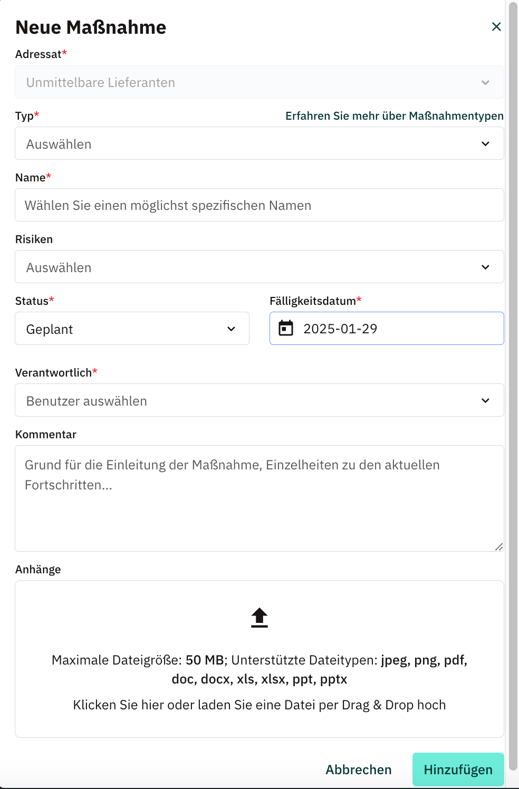The width and height of the screenshot is (519, 789).
Task: Click the Hinzufügen button
Action: [x=458, y=769]
